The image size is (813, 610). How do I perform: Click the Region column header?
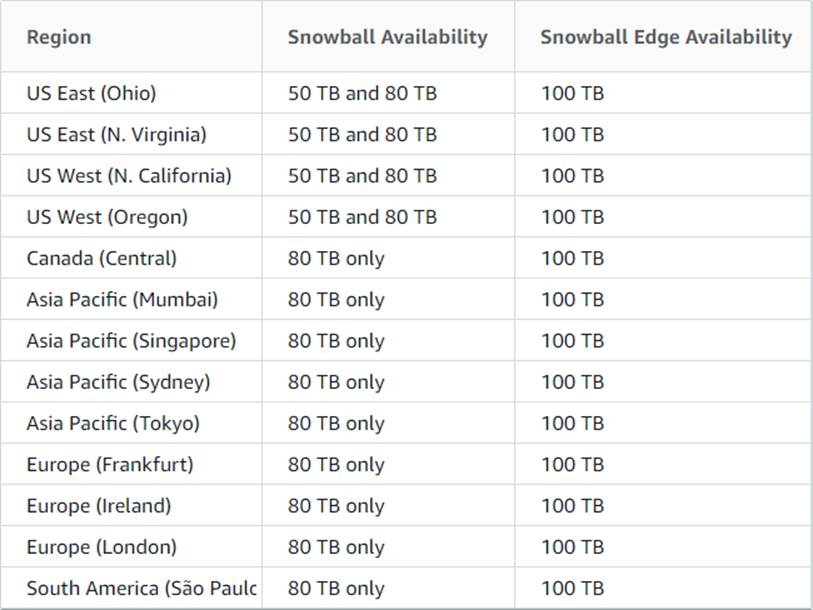59,37
